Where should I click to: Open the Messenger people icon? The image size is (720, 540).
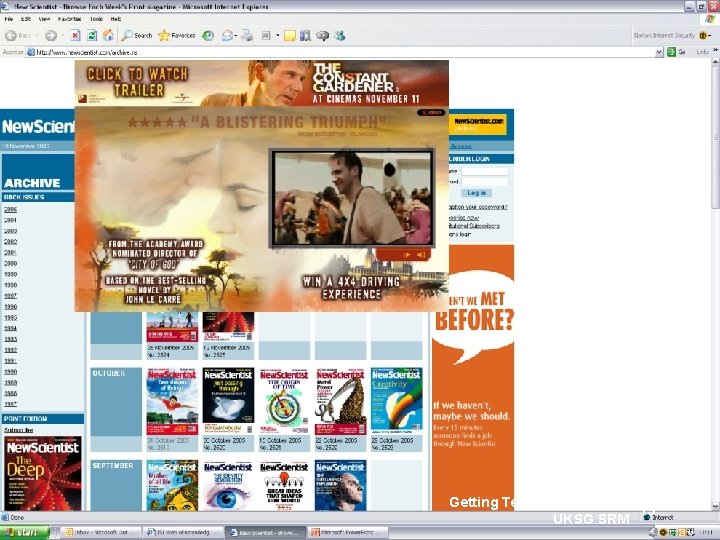340,35
